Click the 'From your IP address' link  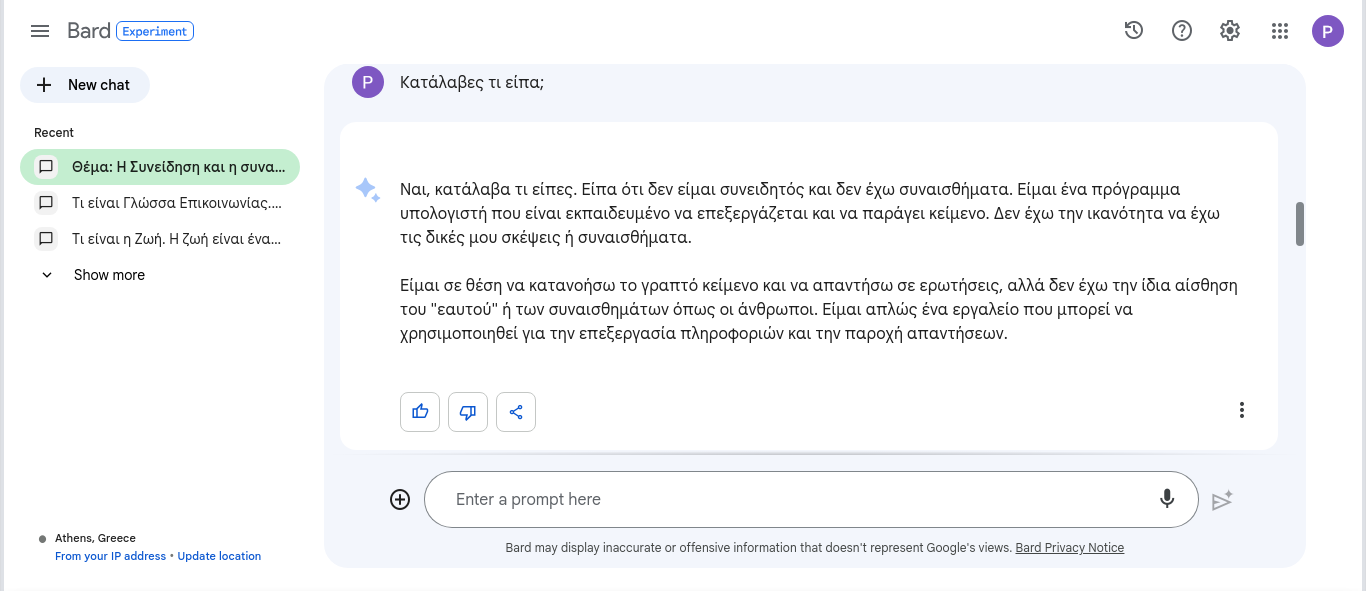tap(111, 556)
